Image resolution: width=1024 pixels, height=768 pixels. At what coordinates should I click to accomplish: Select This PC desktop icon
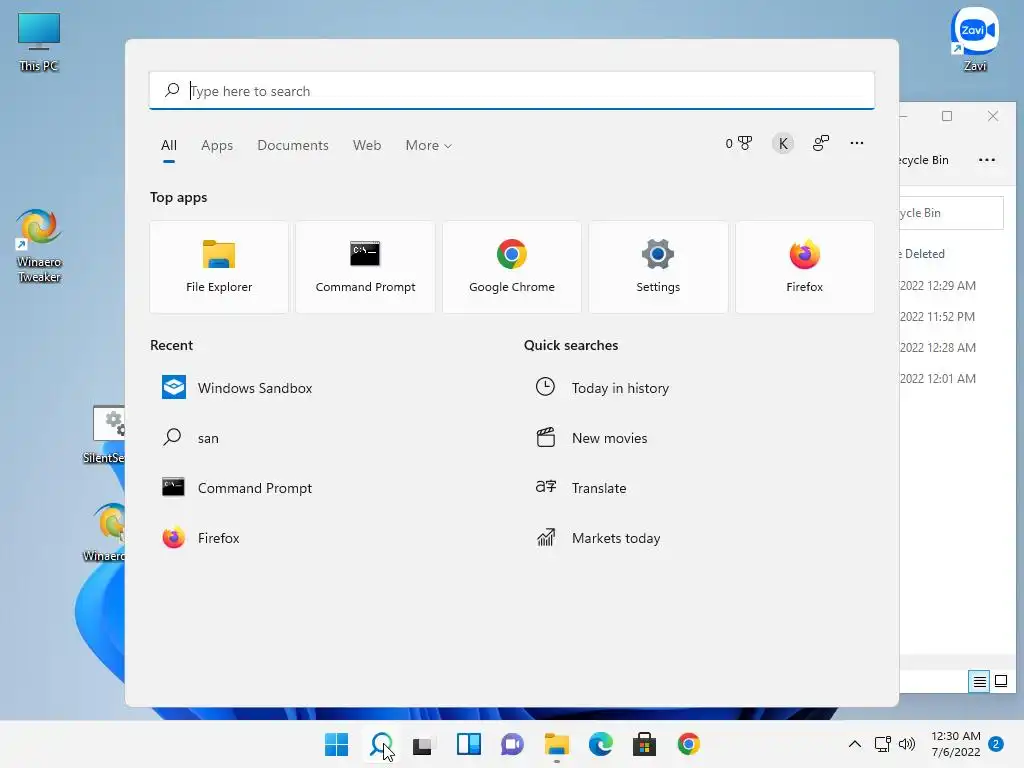(x=39, y=42)
